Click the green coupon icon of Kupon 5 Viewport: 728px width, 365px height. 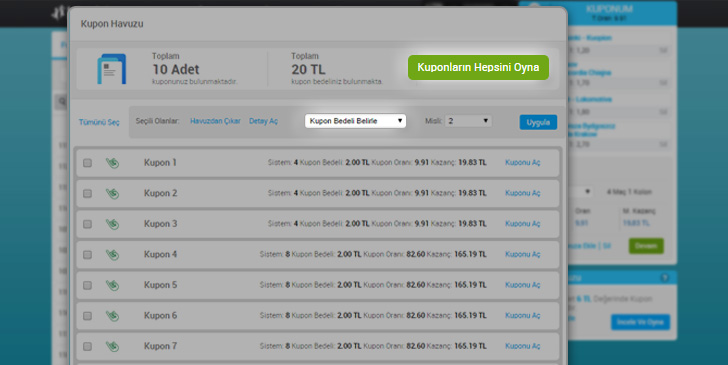pyautogui.click(x=112, y=286)
